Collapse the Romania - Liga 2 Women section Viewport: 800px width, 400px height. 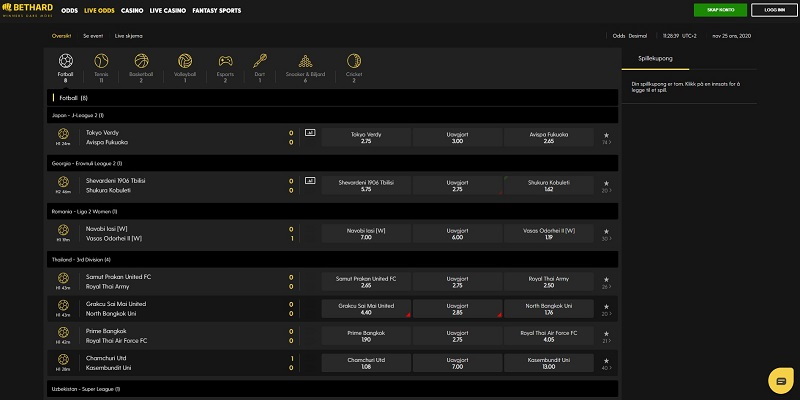point(332,211)
